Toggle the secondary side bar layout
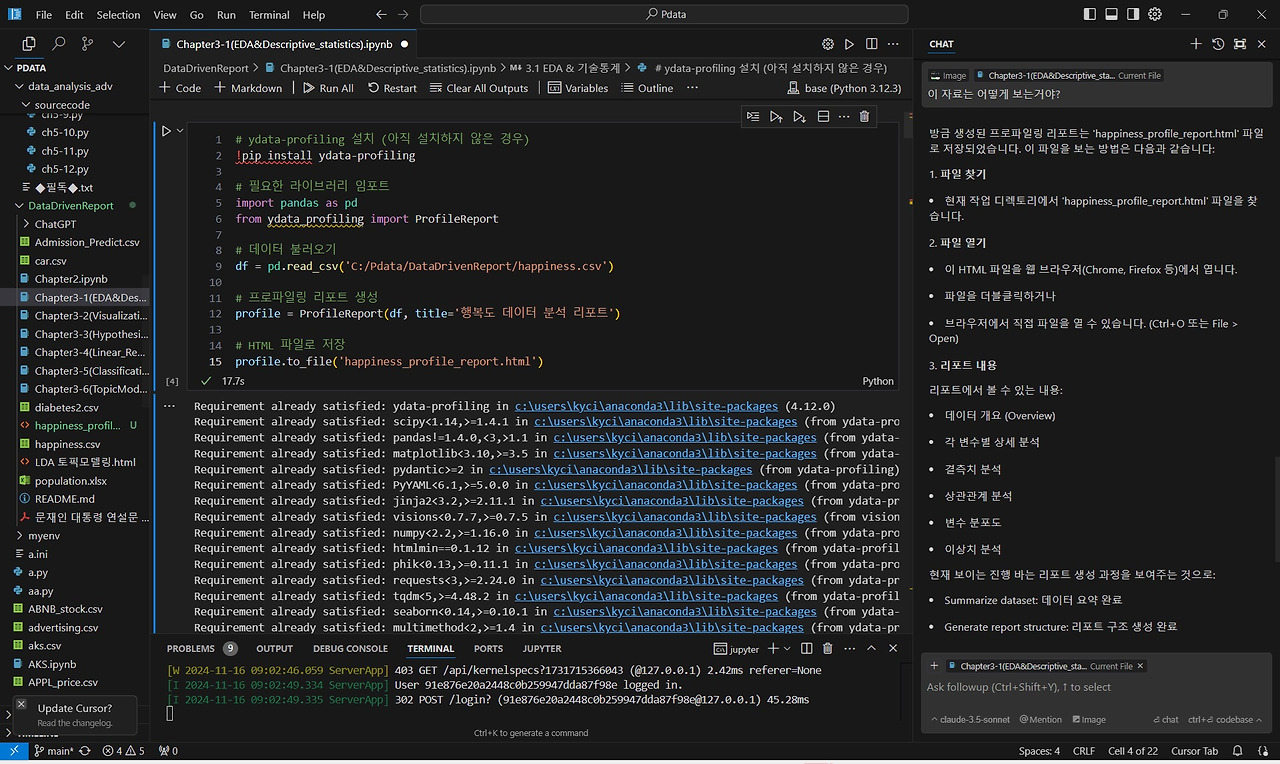The height and width of the screenshot is (764, 1280). click(x=1133, y=15)
